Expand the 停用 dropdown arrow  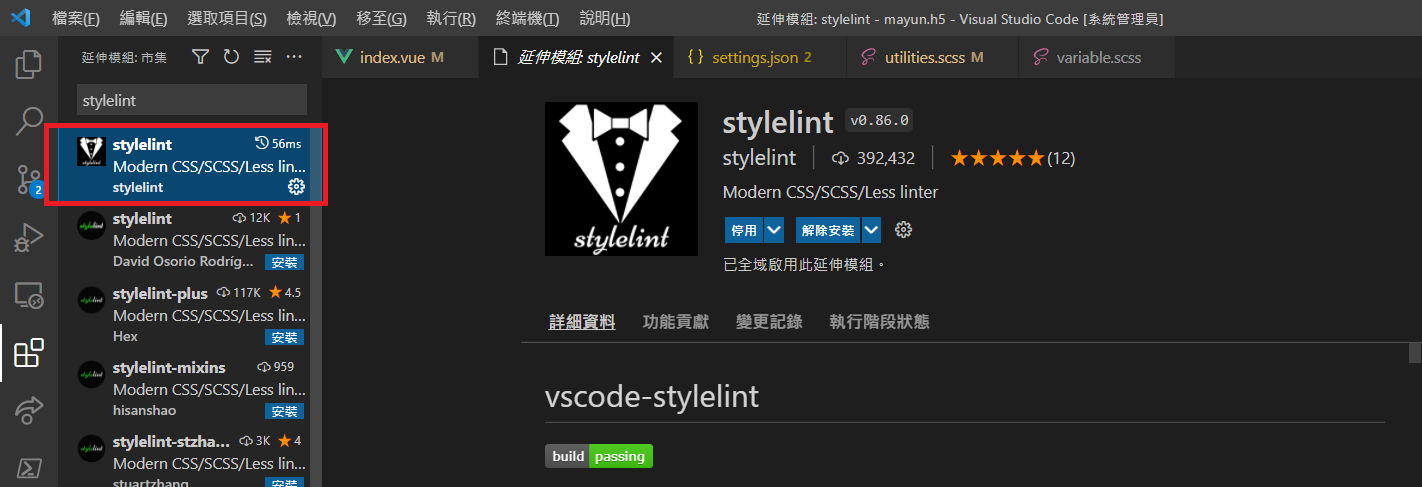click(x=774, y=230)
